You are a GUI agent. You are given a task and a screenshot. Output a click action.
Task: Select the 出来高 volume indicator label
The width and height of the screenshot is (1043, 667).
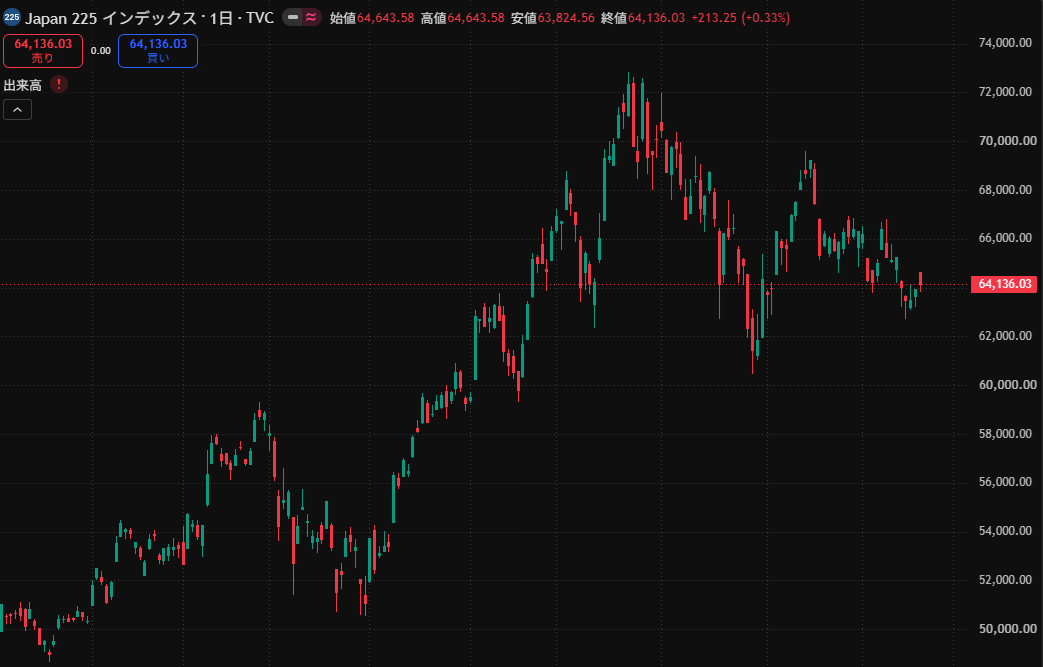pyautogui.click(x=23, y=85)
